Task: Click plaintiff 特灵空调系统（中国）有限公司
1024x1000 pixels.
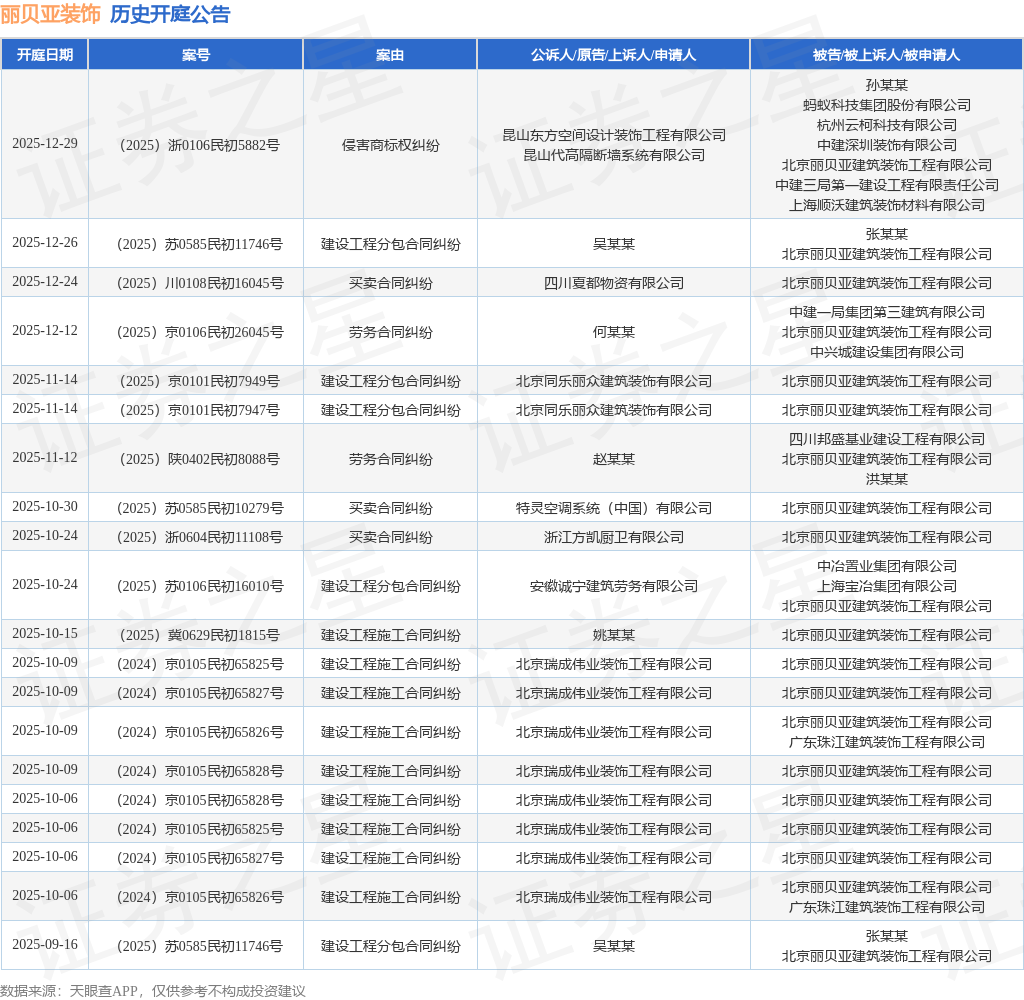Action: point(614,507)
